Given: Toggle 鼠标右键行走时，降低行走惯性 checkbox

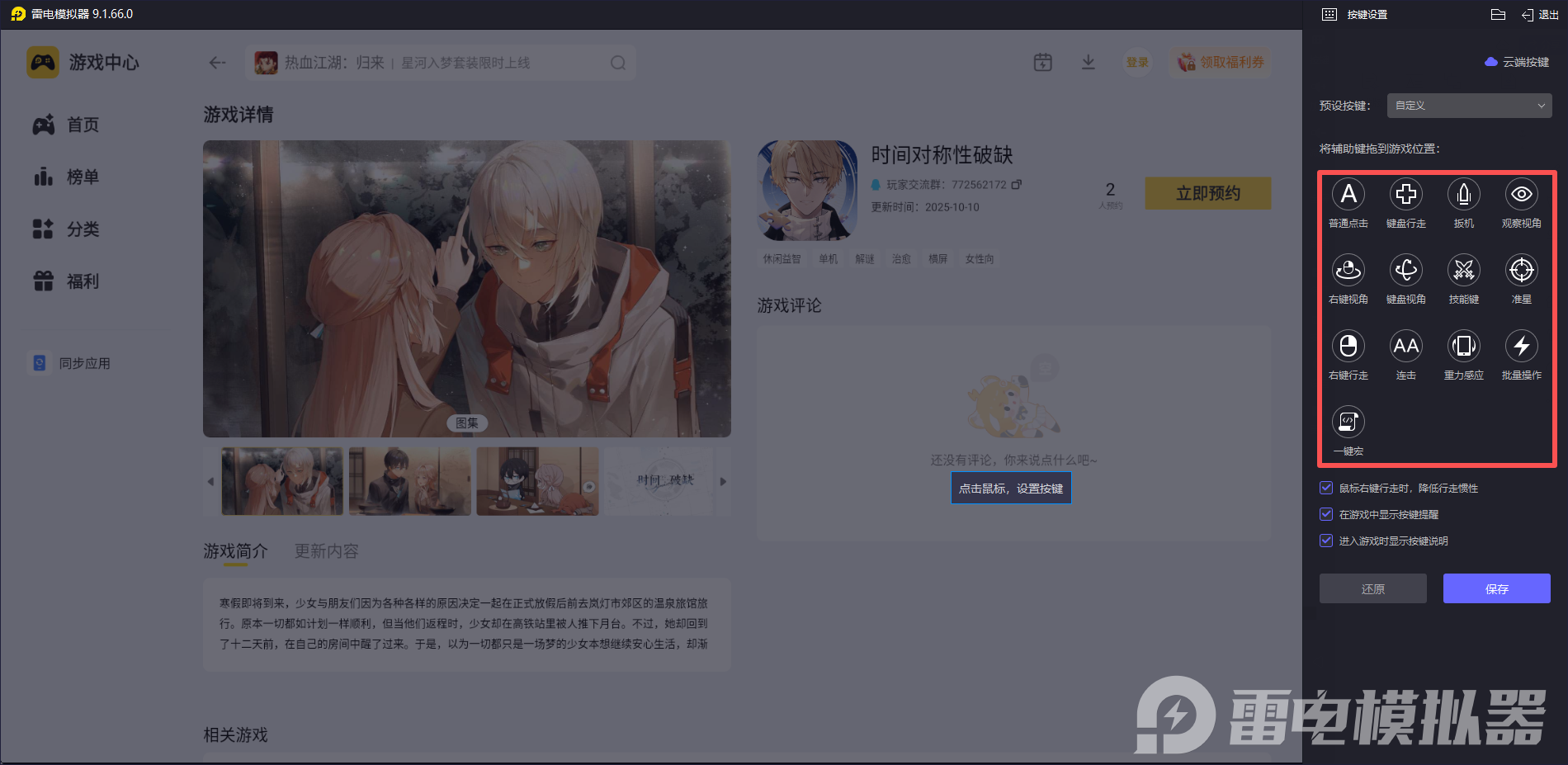Looking at the screenshot, I should [x=1326, y=488].
